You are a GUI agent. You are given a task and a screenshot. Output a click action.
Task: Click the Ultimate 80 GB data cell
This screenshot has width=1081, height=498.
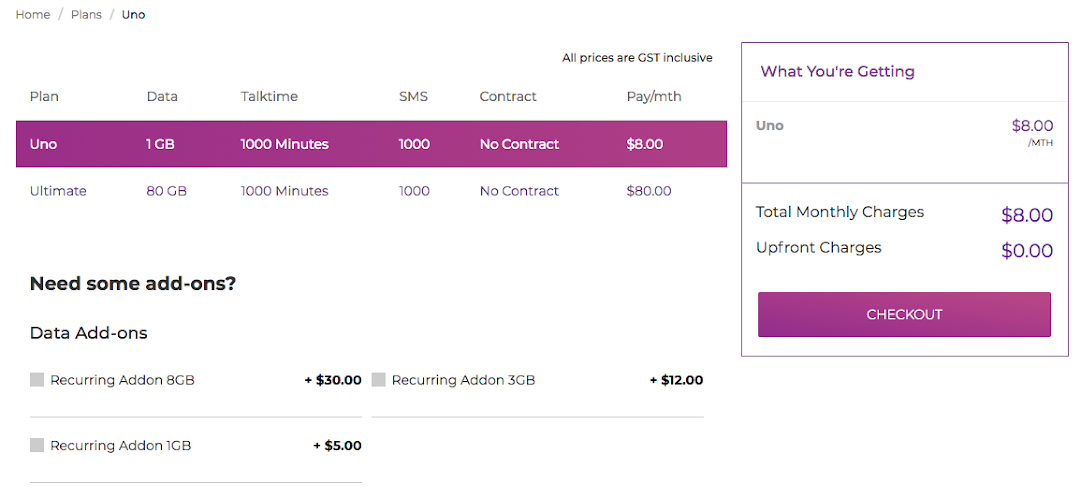pyautogui.click(x=166, y=191)
